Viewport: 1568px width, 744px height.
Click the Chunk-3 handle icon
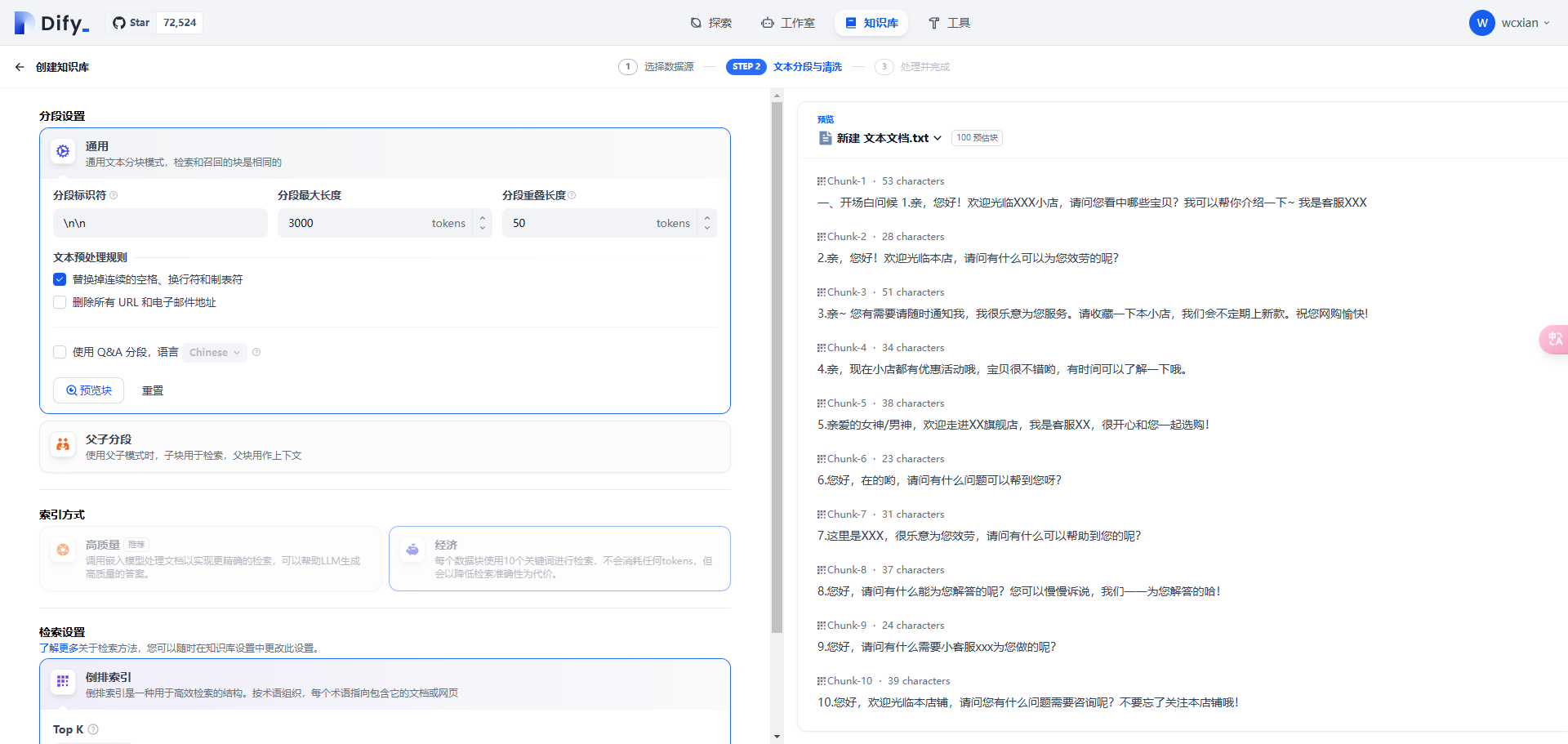tap(821, 292)
